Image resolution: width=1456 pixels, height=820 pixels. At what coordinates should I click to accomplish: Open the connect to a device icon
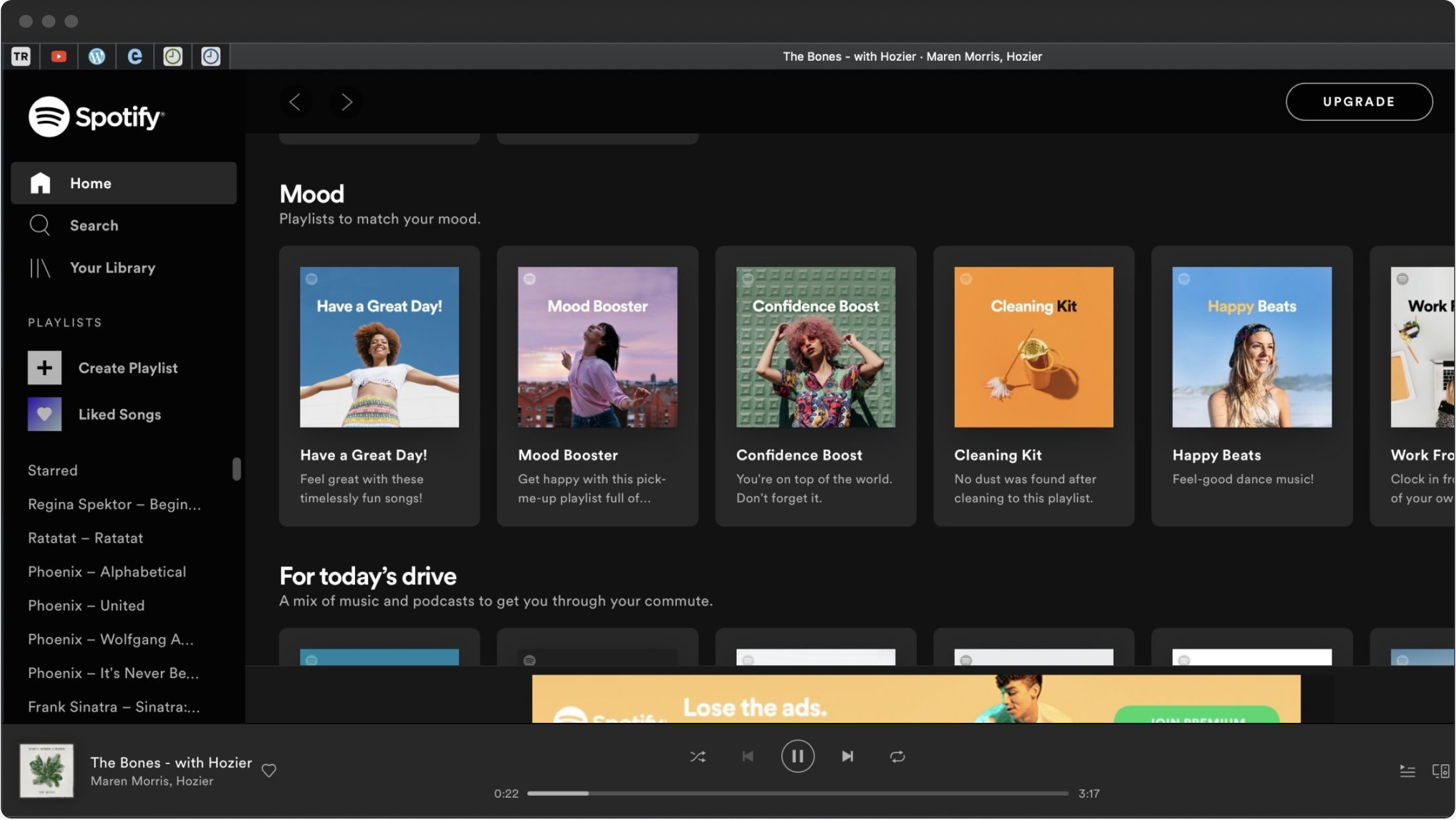tap(1441, 771)
